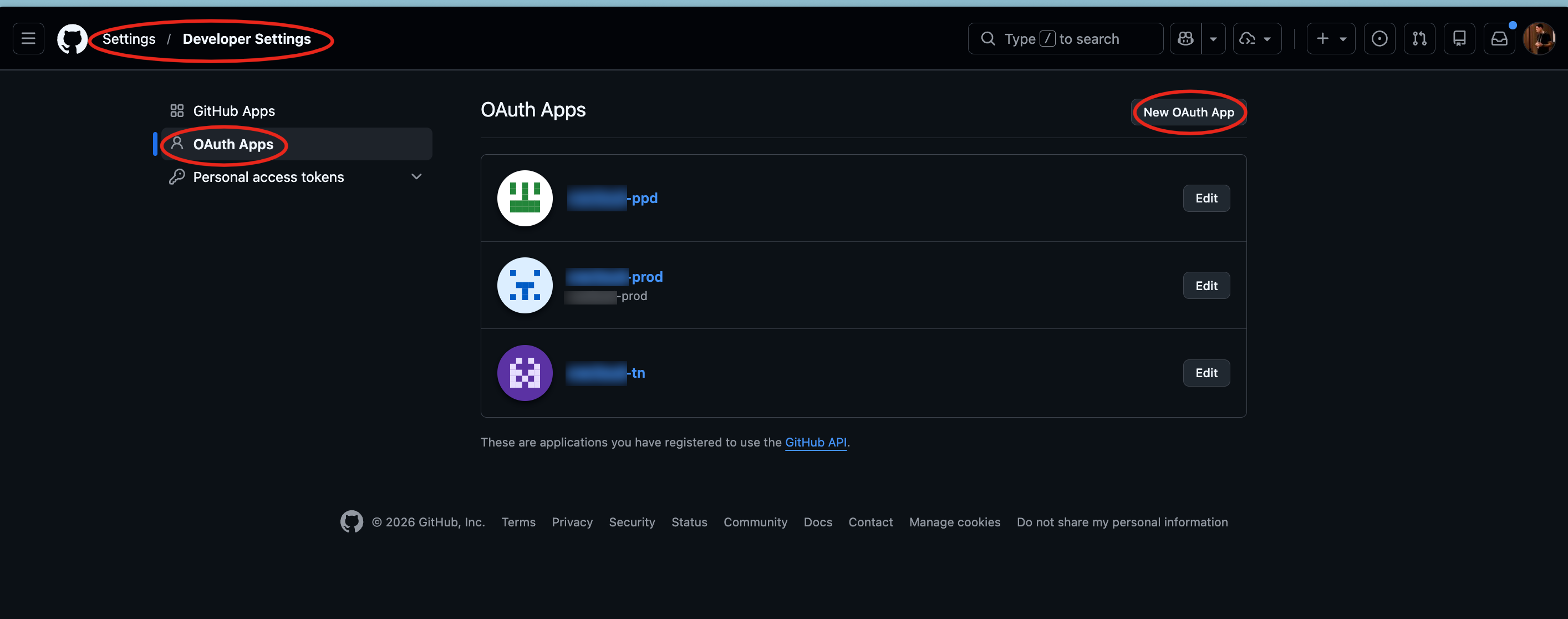Open the Settings breadcrumb link
This screenshot has height=619, width=1568.
click(x=129, y=39)
